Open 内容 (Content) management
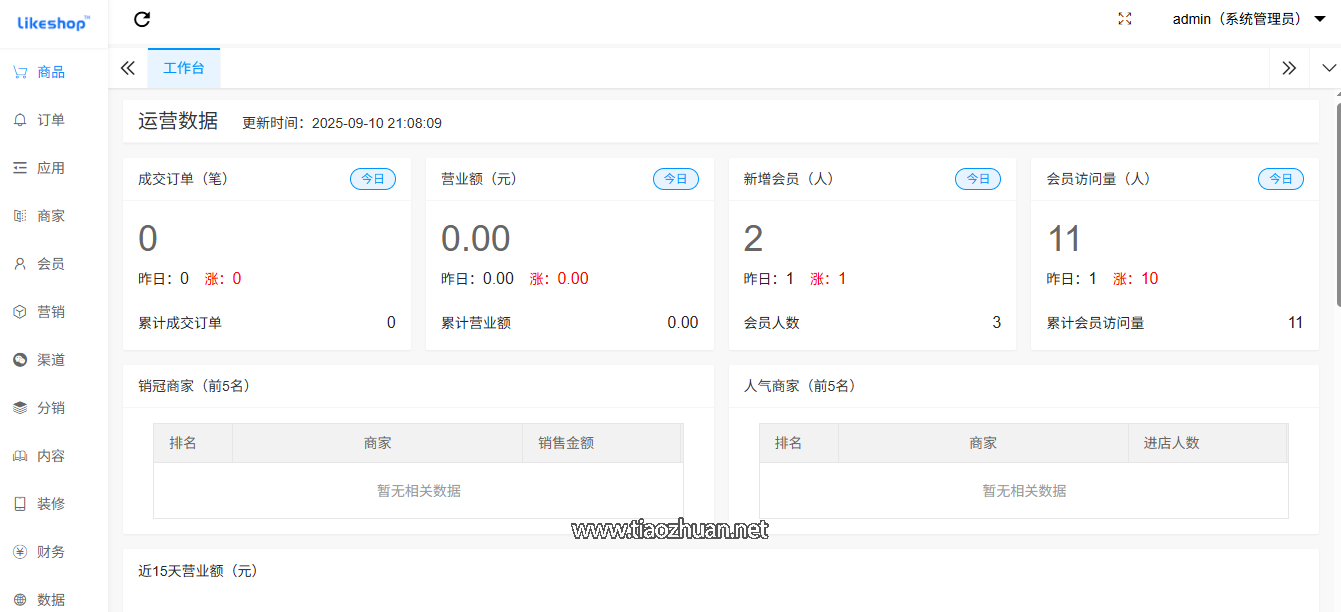The image size is (1341, 612). (x=49, y=455)
